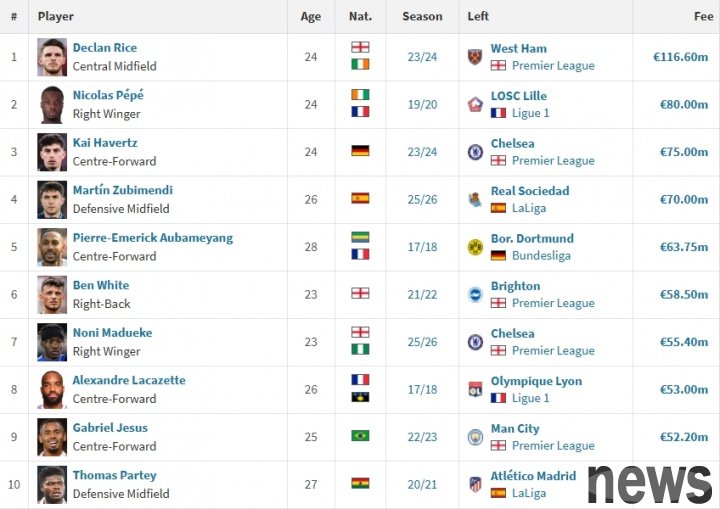The image size is (720, 509).
Task: Click Thomas Partey's portrait thumbnail
Action: coord(52,485)
